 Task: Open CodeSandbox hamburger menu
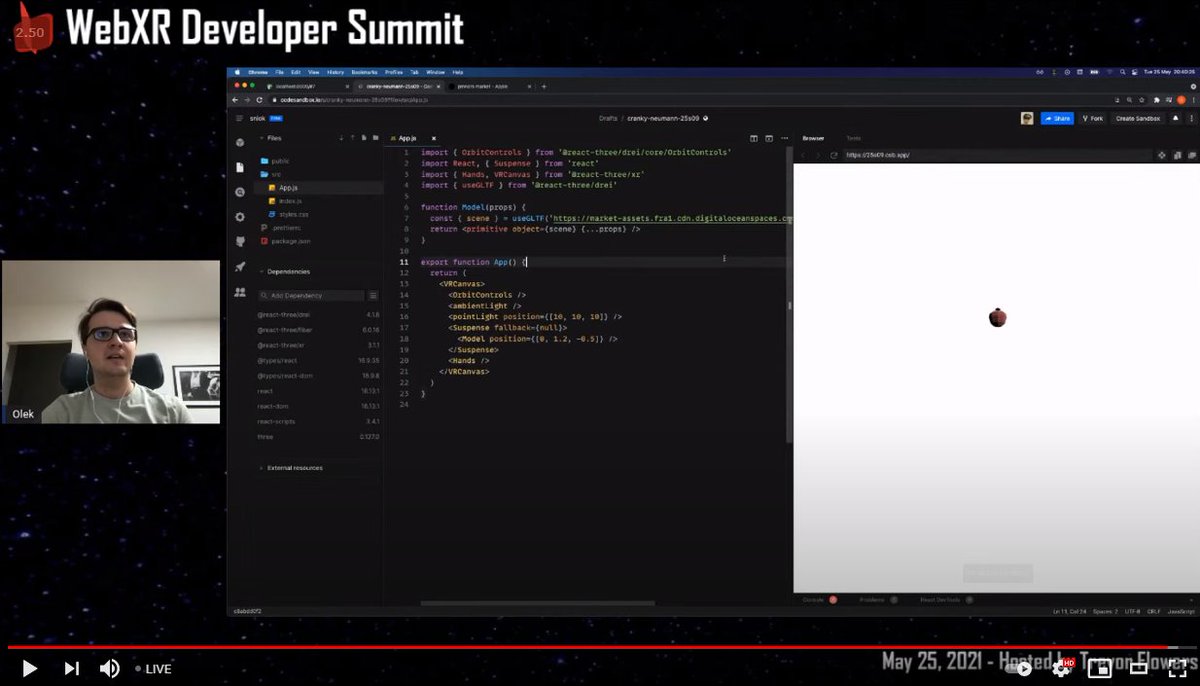[x=239, y=118]
